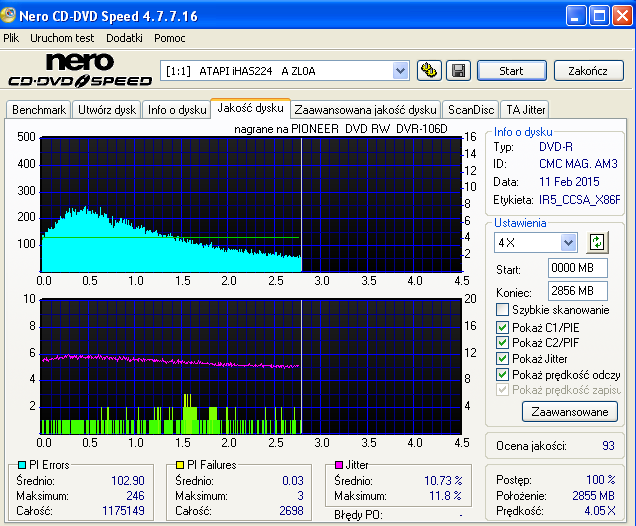Click the Błędy PO label
Image resolution: width=636 pixels, height=526 pixels.
358,515
